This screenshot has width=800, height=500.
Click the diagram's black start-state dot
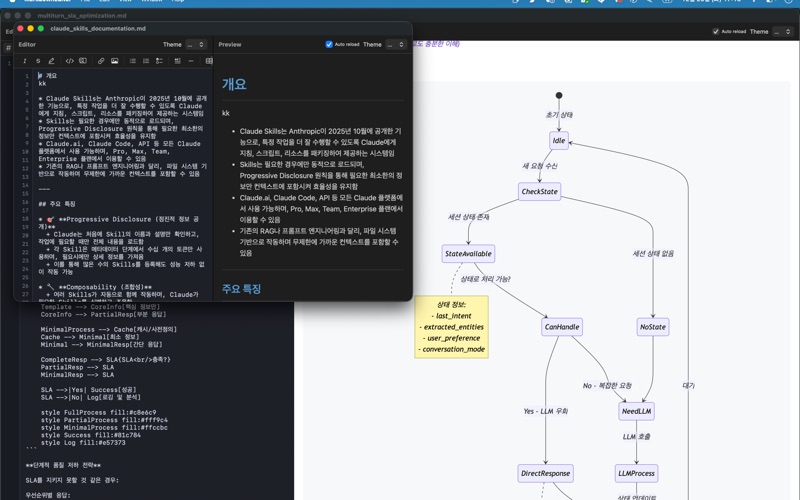point(559,95)
